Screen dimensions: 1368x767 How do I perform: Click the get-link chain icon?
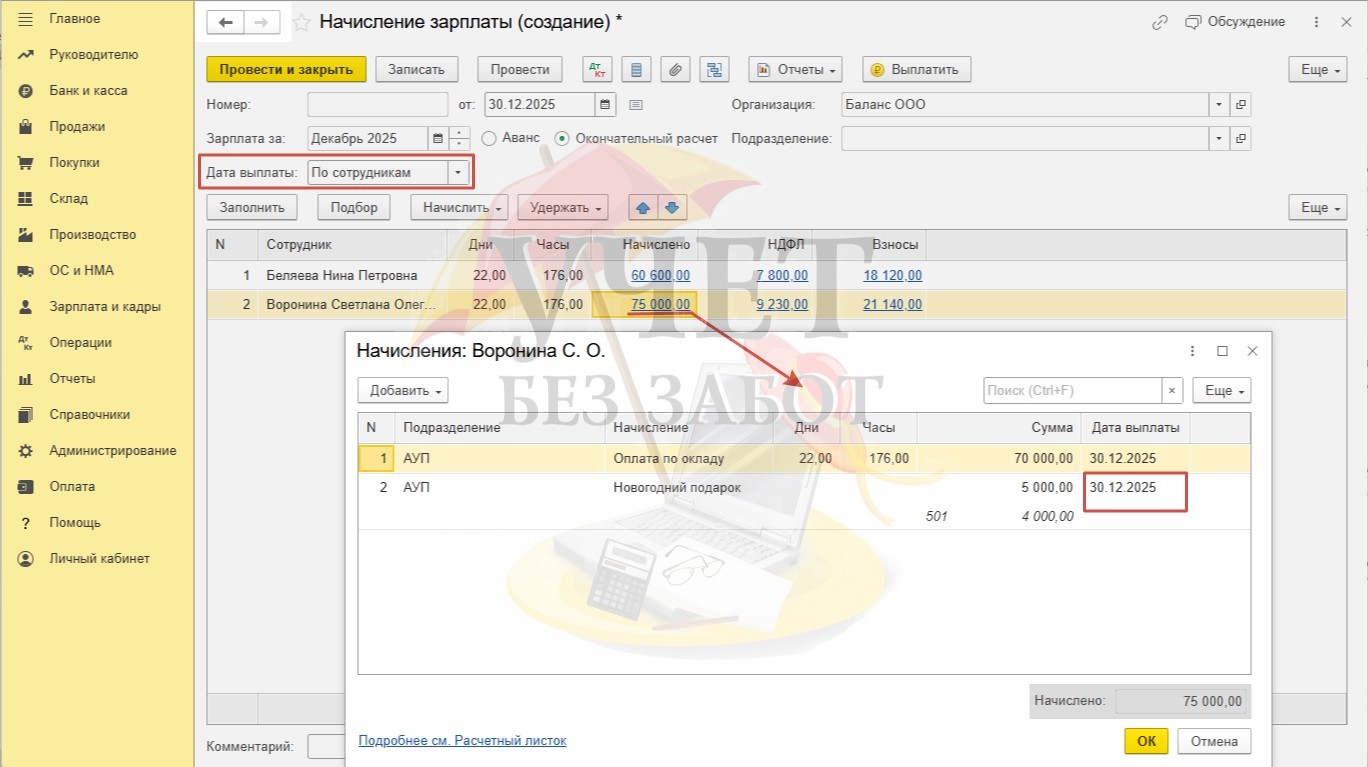click(1160, 22)
